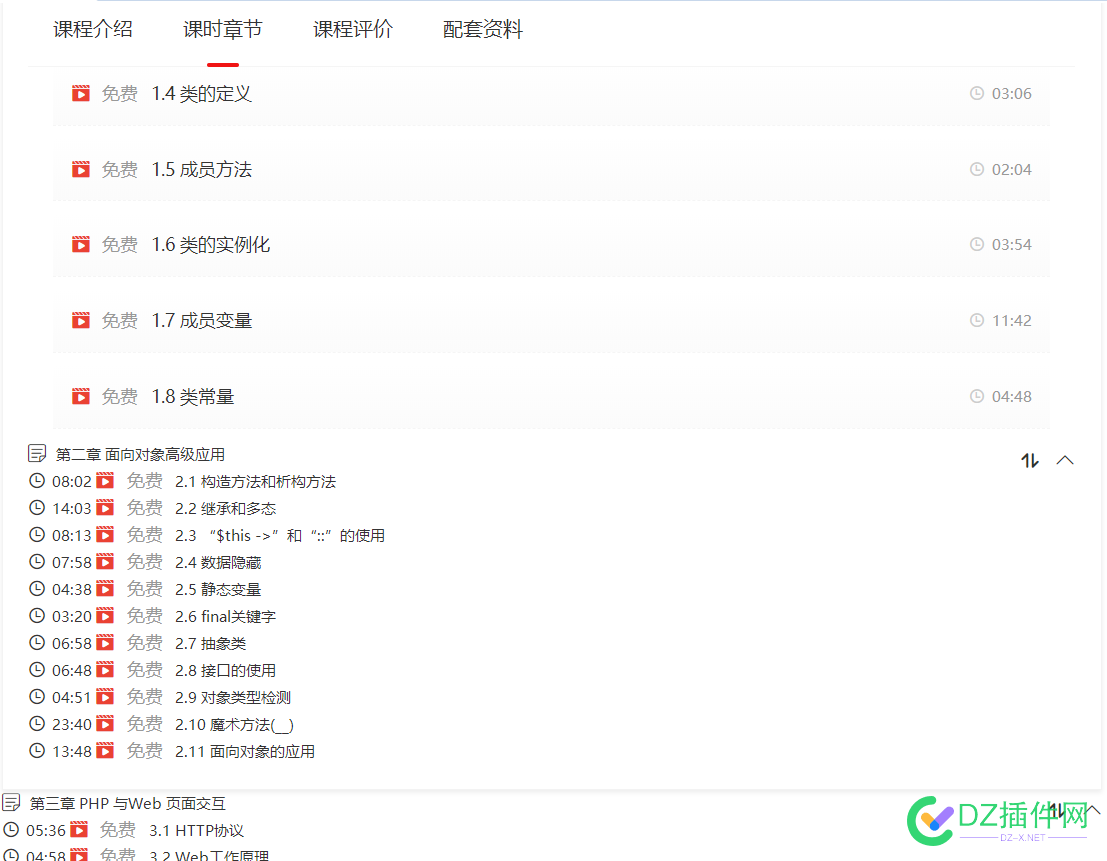Click video icon beside 2.7 抽象类
The image size is (1107, 861).
point(105,643)
